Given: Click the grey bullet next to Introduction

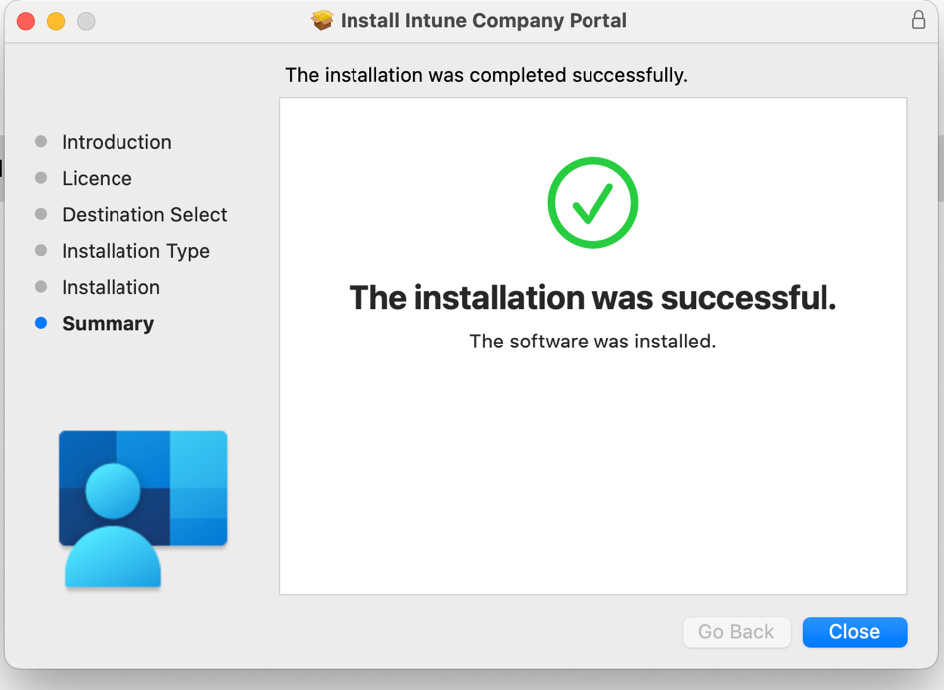Looking at the screenshot, I should click(41, 141).
